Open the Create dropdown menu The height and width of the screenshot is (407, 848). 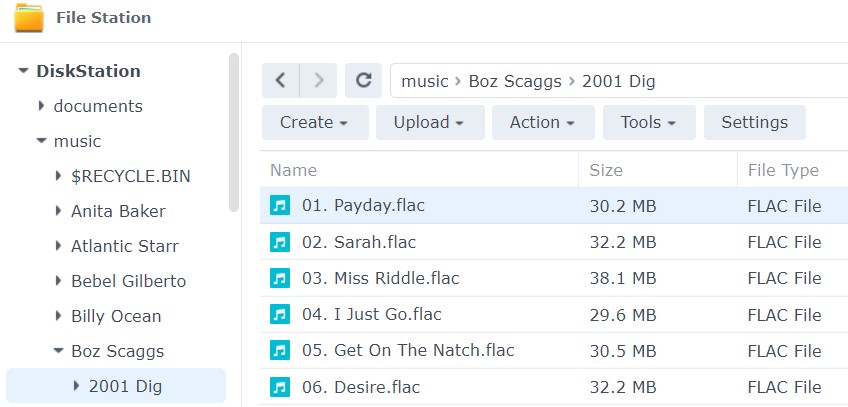tap(314, 122)
